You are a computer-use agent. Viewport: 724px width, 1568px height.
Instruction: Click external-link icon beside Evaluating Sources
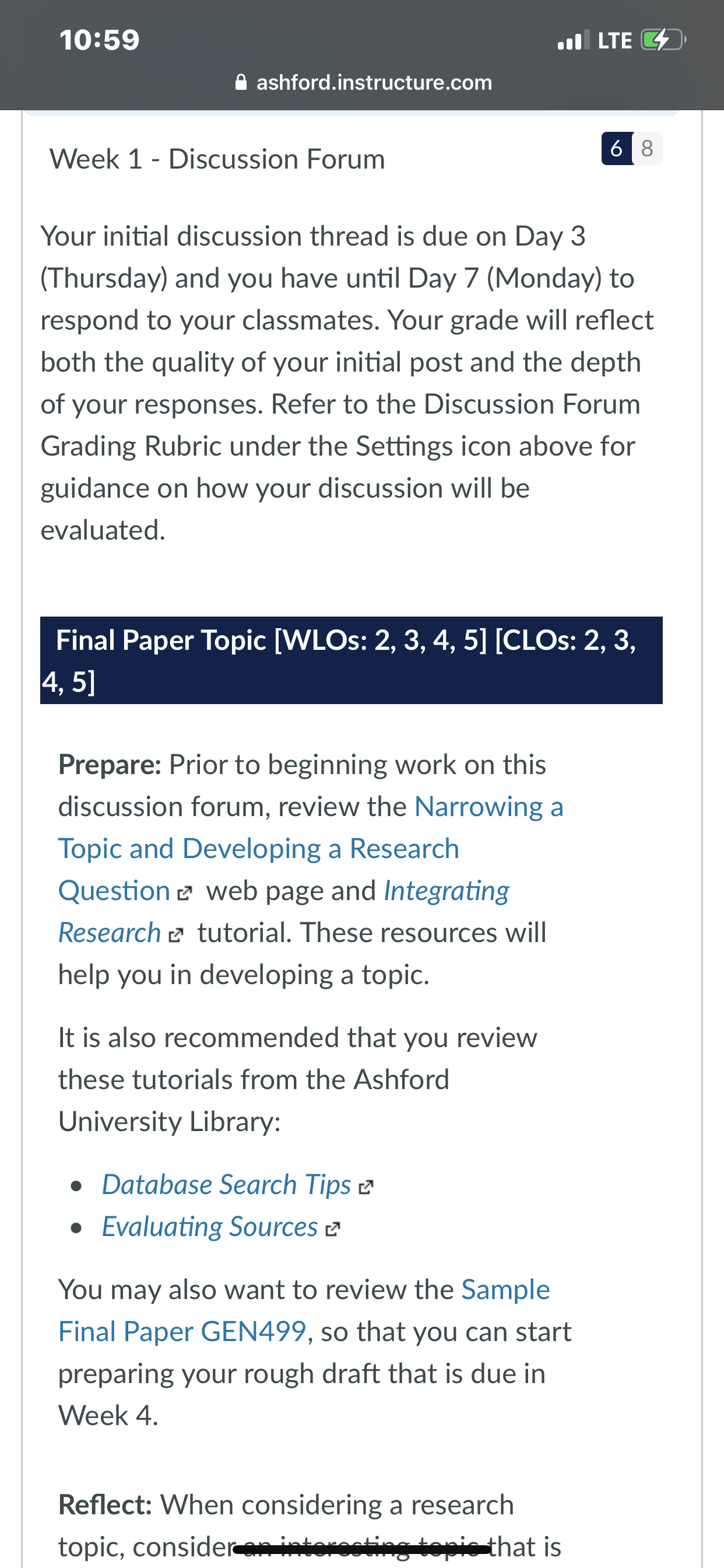(x=332, y=1229)
